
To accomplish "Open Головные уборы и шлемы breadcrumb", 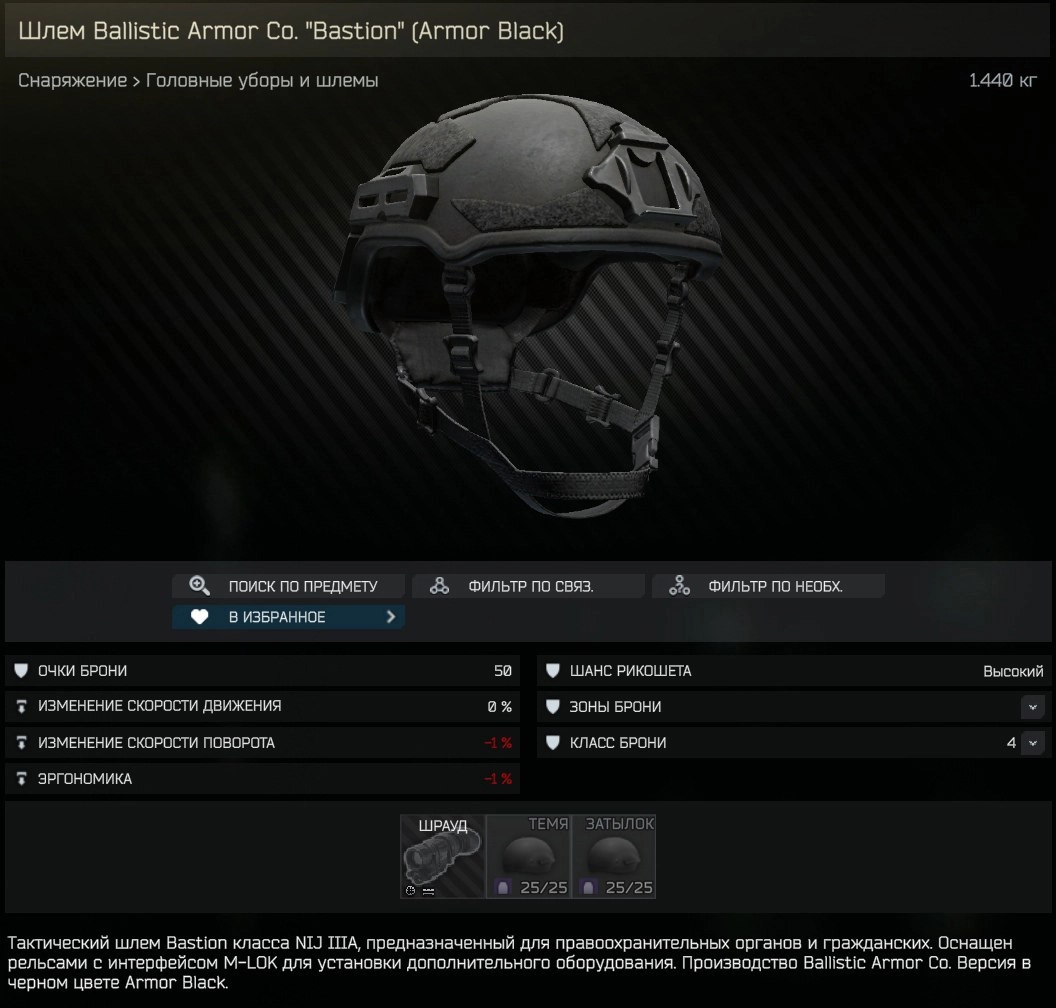I will click(x=262, y=80).
